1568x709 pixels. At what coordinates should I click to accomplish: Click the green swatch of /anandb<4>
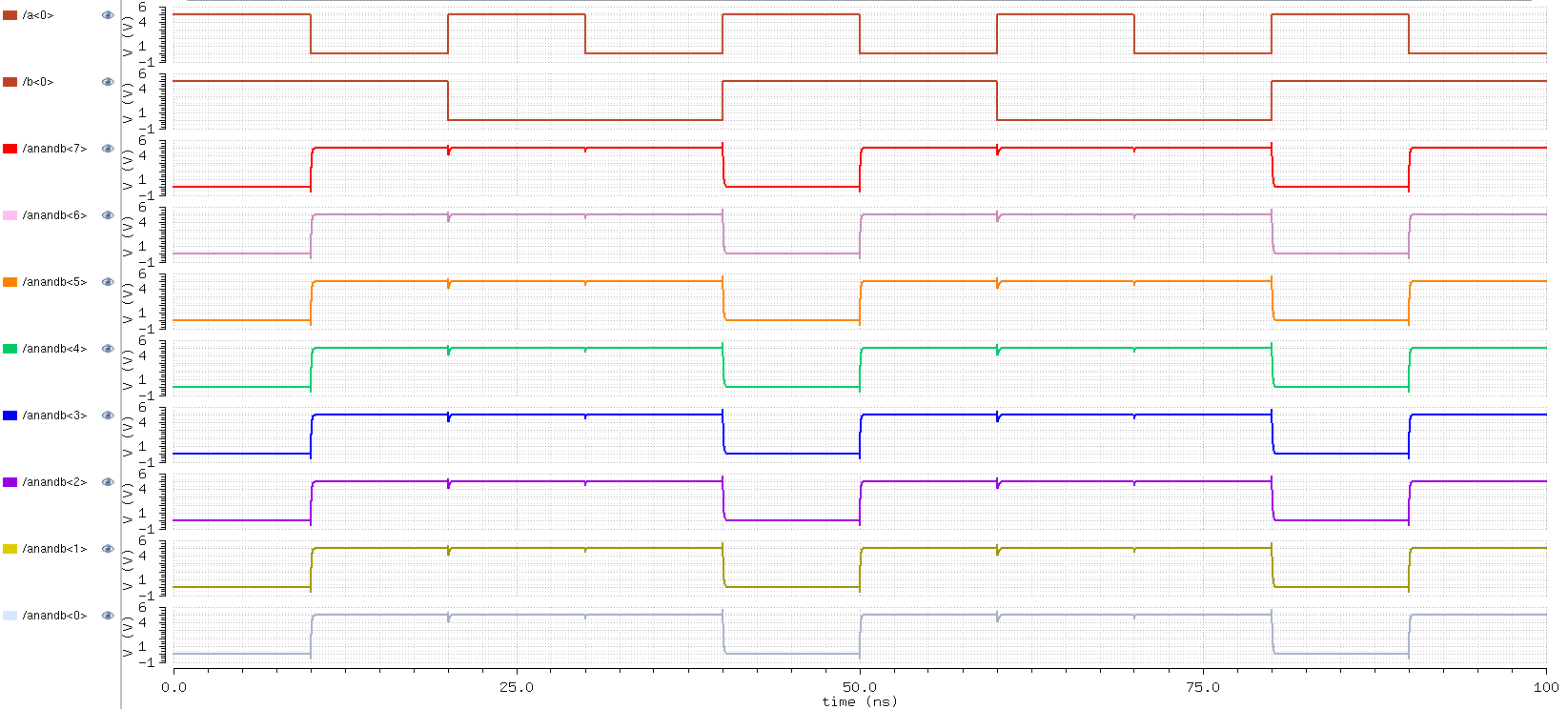click(10, 349)
